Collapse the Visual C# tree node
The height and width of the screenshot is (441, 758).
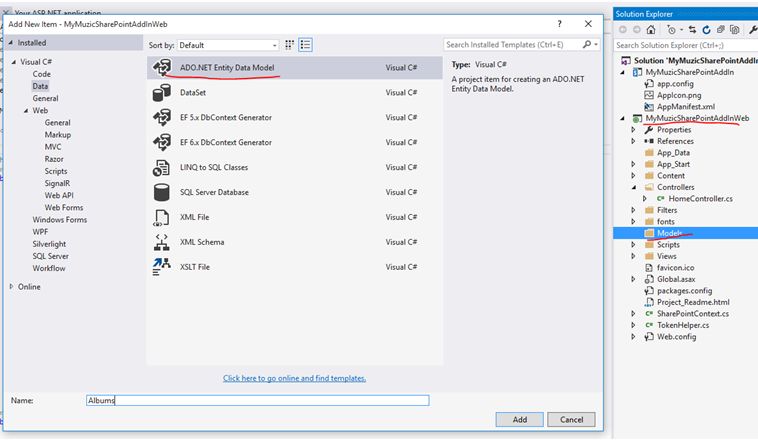pos(14,62)
